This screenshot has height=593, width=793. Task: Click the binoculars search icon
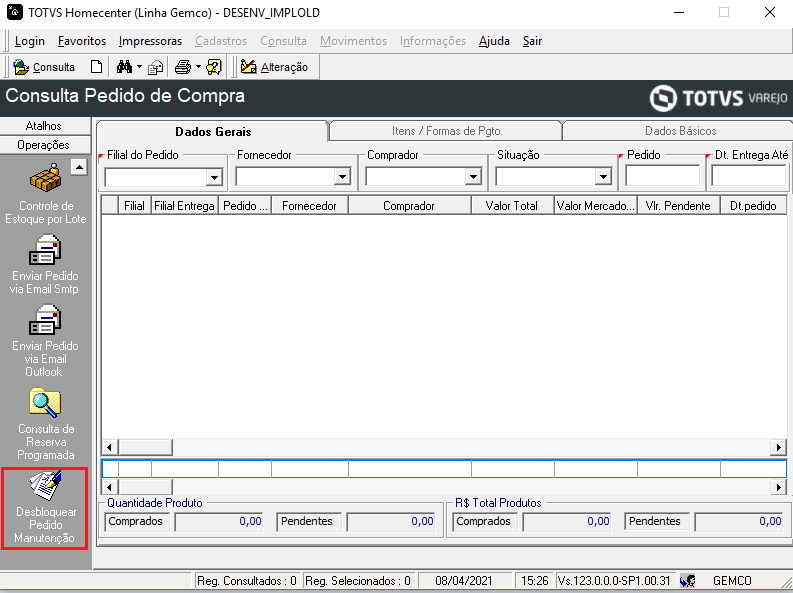click(124, 67)
